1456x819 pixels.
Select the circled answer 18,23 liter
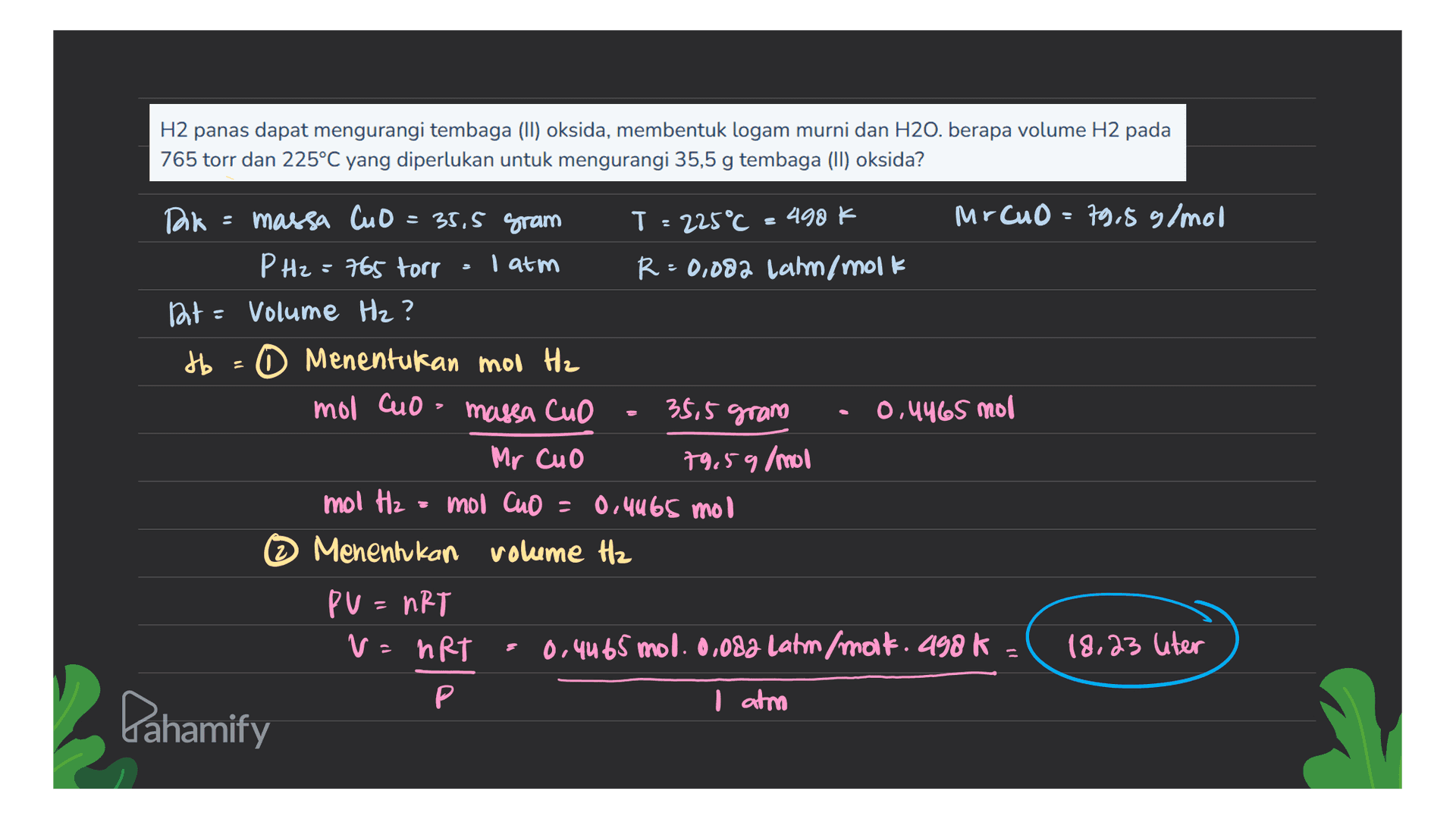[1132, 641]
